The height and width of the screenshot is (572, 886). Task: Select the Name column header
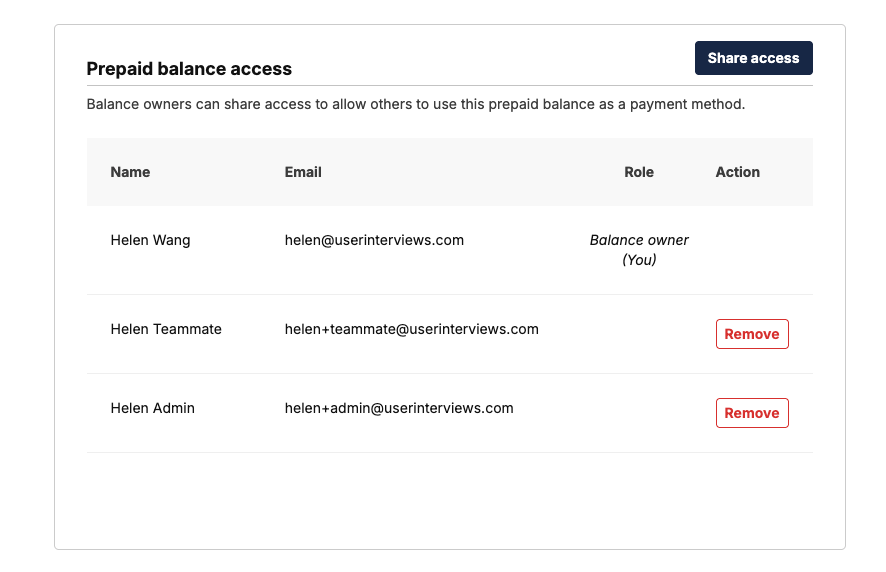point(130,172)
